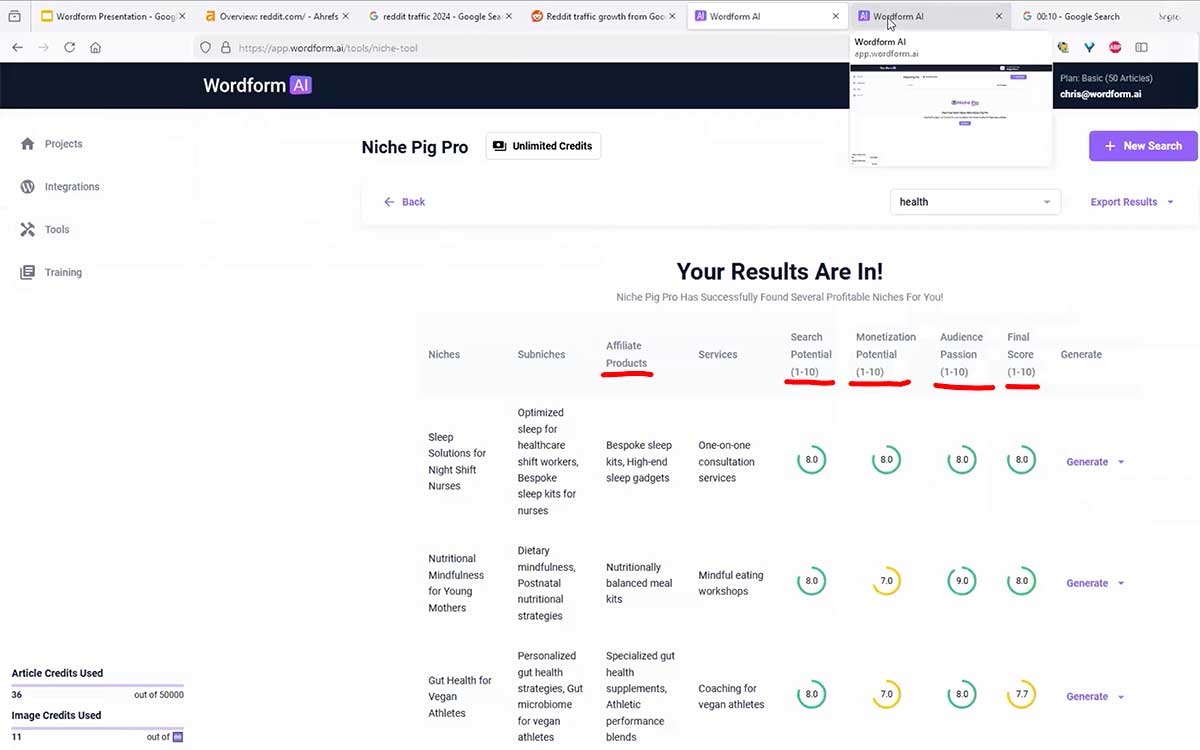
Task: Click the shield tracking protection icon
Action: click(204, 46)
